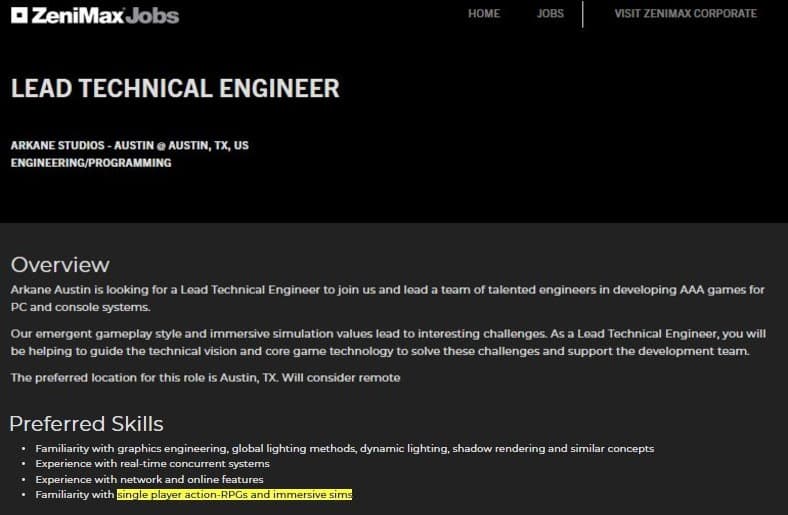
Task: Select the Arkane Studios - Austin location line
Action: (x=129, y=145)
